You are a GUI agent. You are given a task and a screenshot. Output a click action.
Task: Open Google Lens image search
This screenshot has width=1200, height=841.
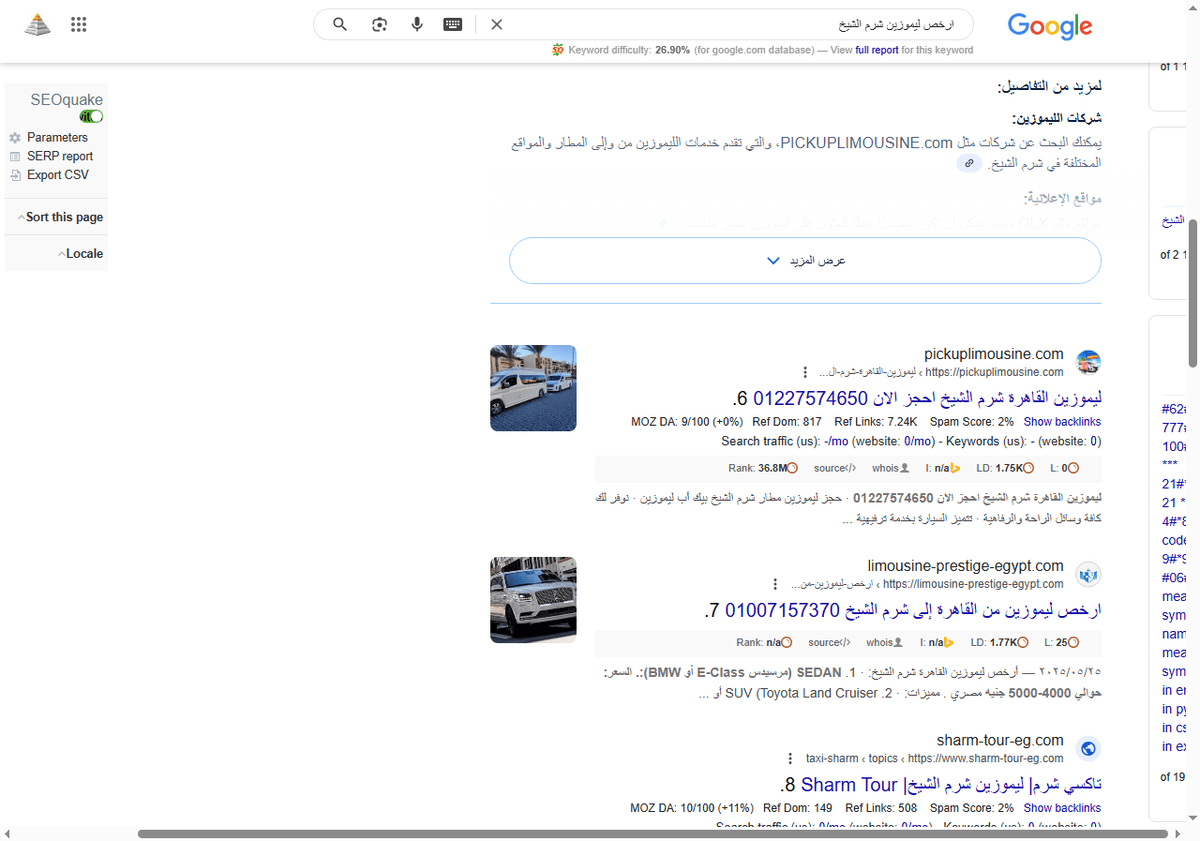click(x=379, y=24)
